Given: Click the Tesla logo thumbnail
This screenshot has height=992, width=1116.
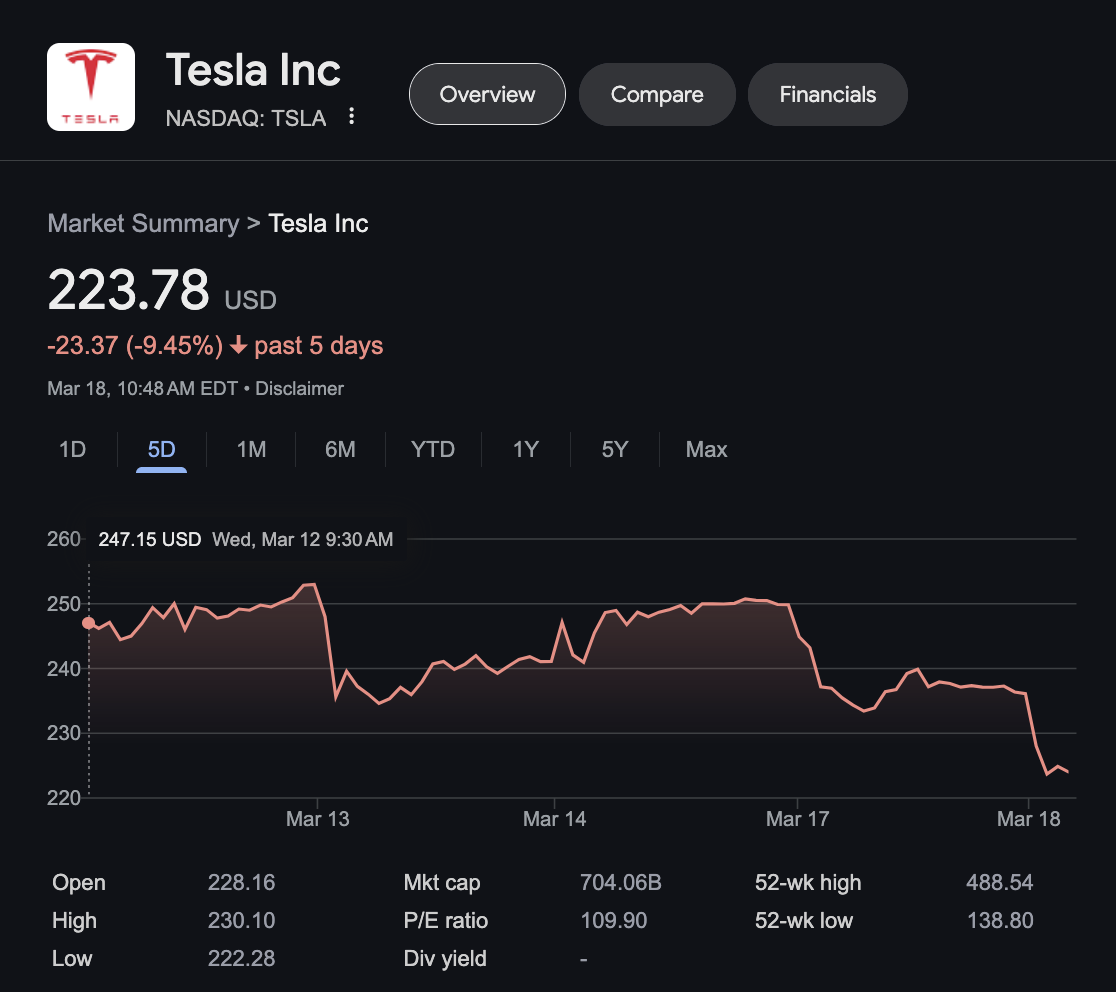Looking at the screenshot, I should coord(90,87).
